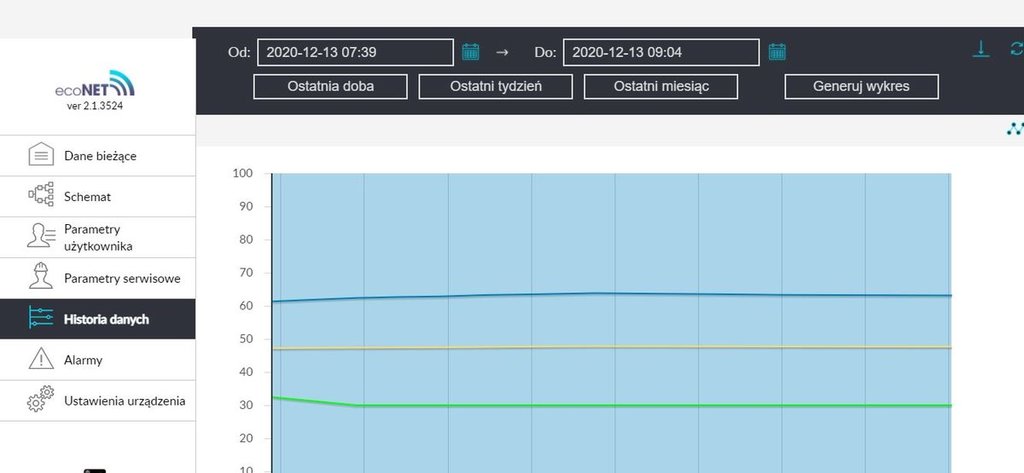The width and height of the screenshot is (1024, 473).
Task: Click the Od start date field
Action: tap(355, 52)
